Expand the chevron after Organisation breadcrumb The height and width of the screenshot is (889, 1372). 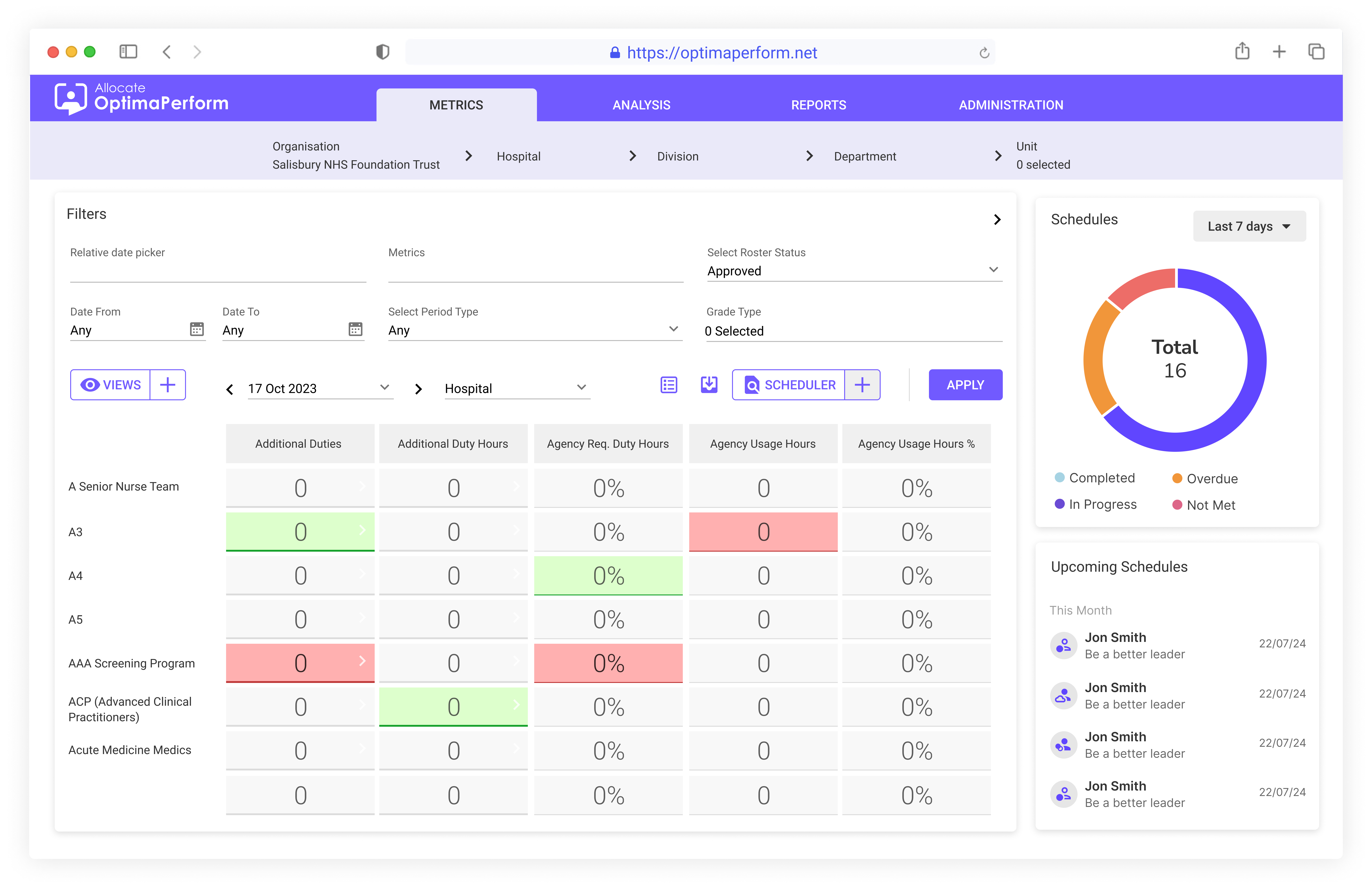tap(469, 156)
